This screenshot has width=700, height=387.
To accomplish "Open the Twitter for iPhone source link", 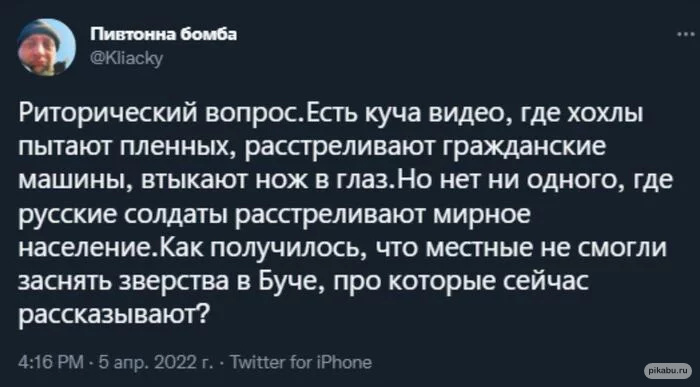I will pos(302,362).
